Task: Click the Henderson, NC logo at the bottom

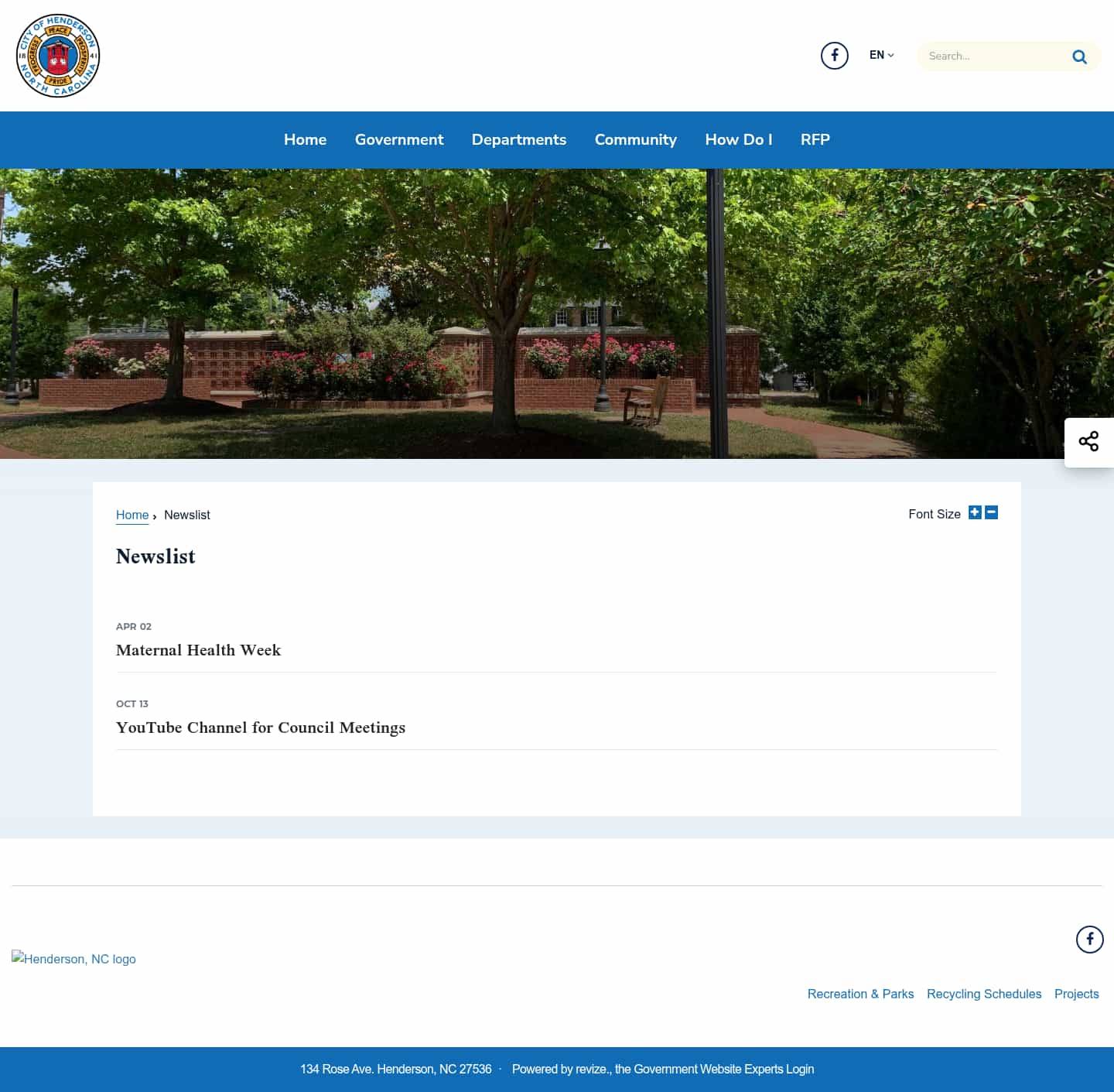Action: (x=73, y=959)
